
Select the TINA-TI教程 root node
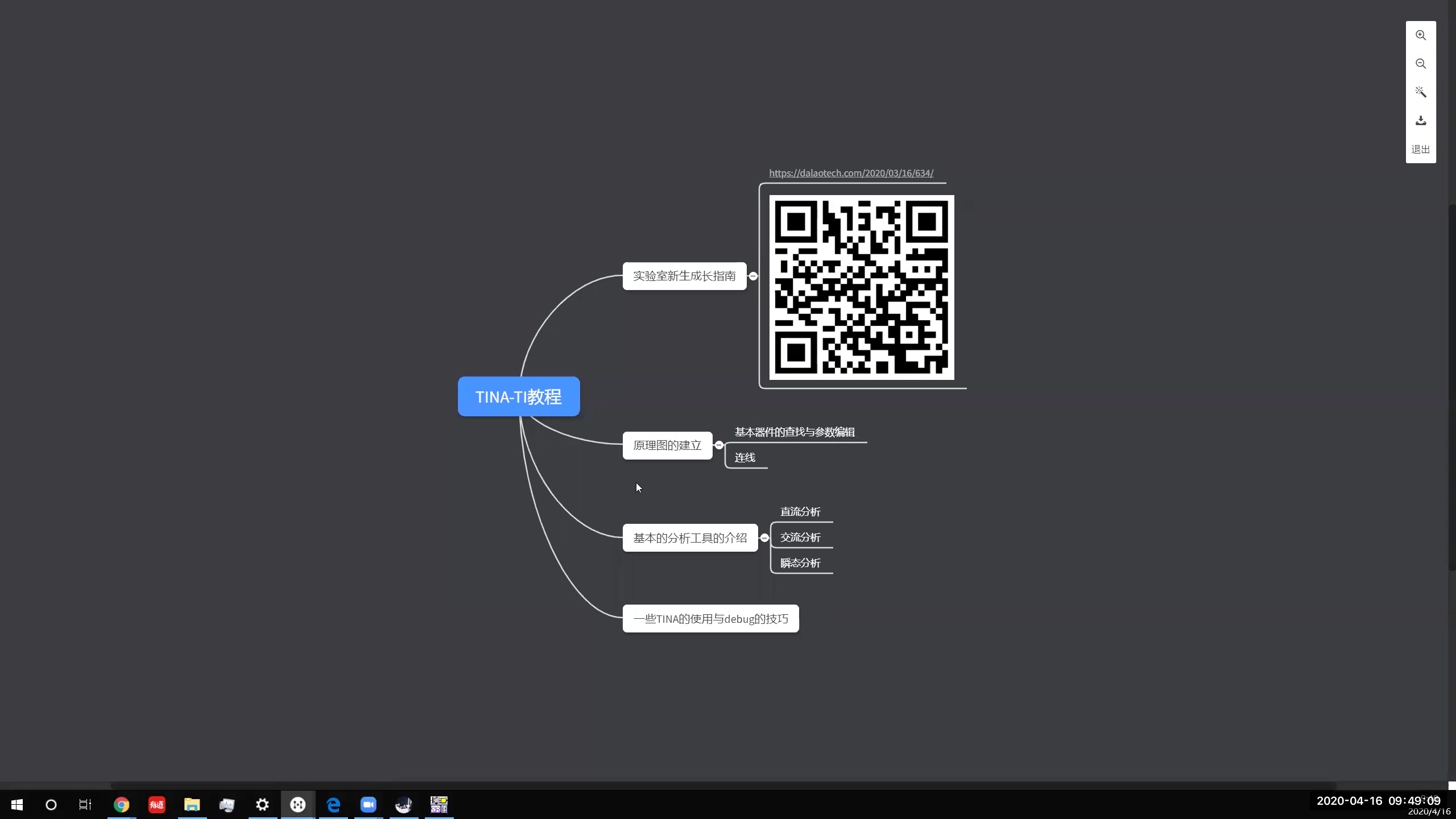pyautogui.click(x=519, y=396)
